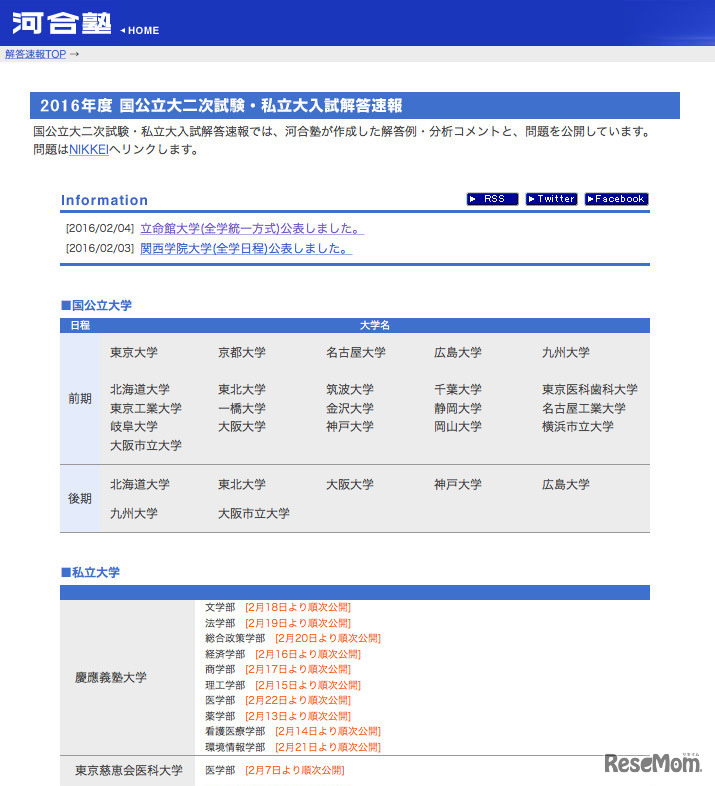Select 神戸大学 in 前期 row
Image resolution: width=715 pixels, height=786 pixels.
(x=350, y=427)
